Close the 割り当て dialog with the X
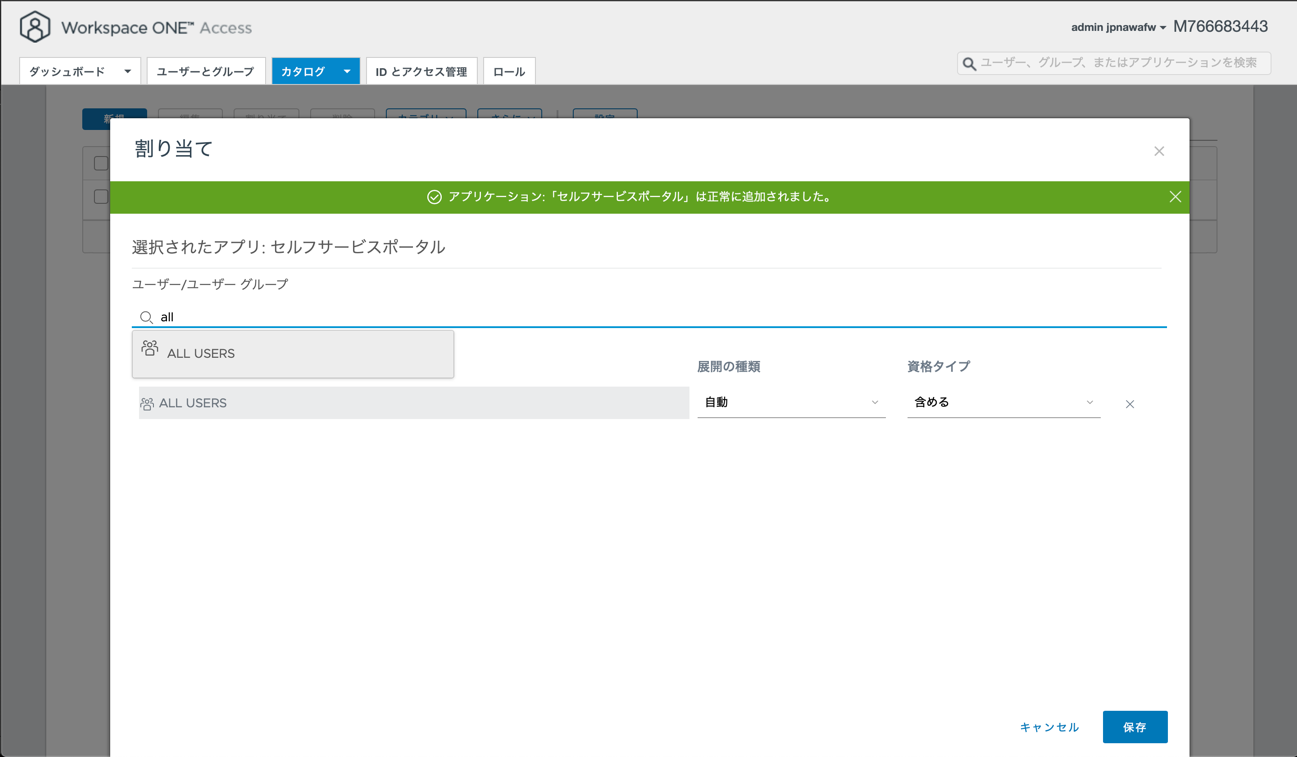The image size is (1297, 757). click(x=1159, y=151)
